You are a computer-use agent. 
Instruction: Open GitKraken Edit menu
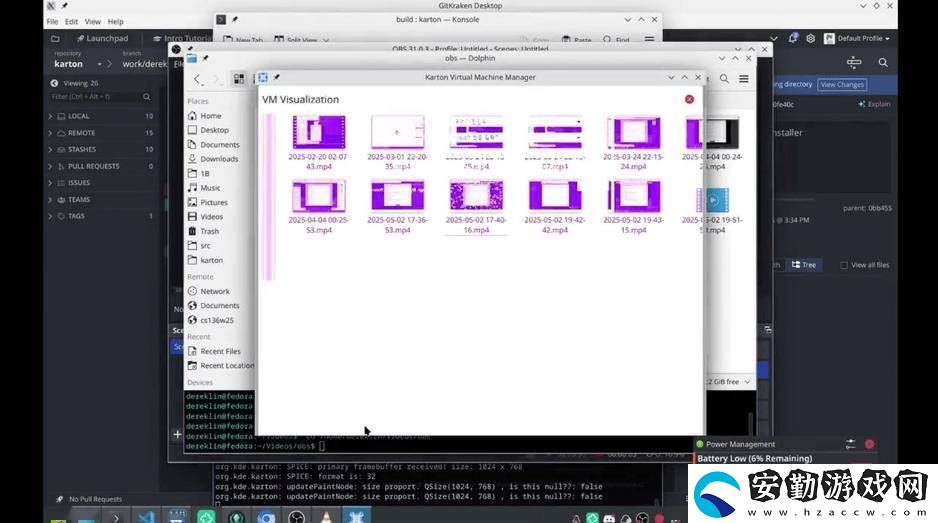[71, 22]
